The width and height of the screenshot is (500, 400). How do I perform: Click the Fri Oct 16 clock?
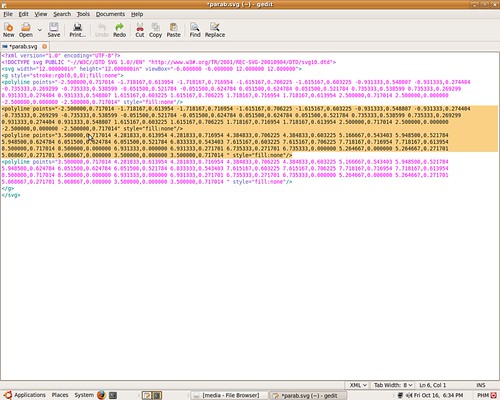pos(439,395)
